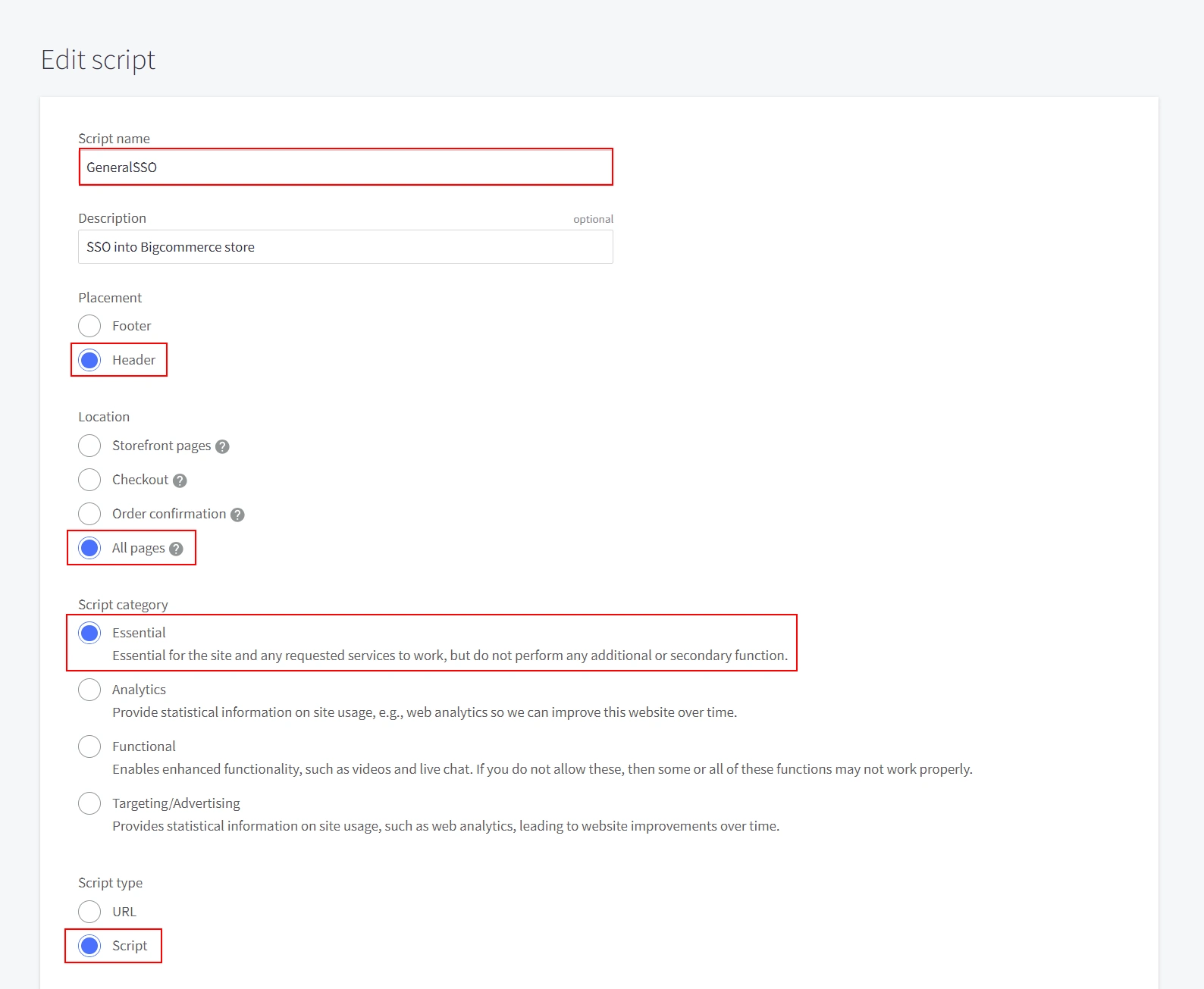Select Order confirmation location option

[x=89, y=514]
